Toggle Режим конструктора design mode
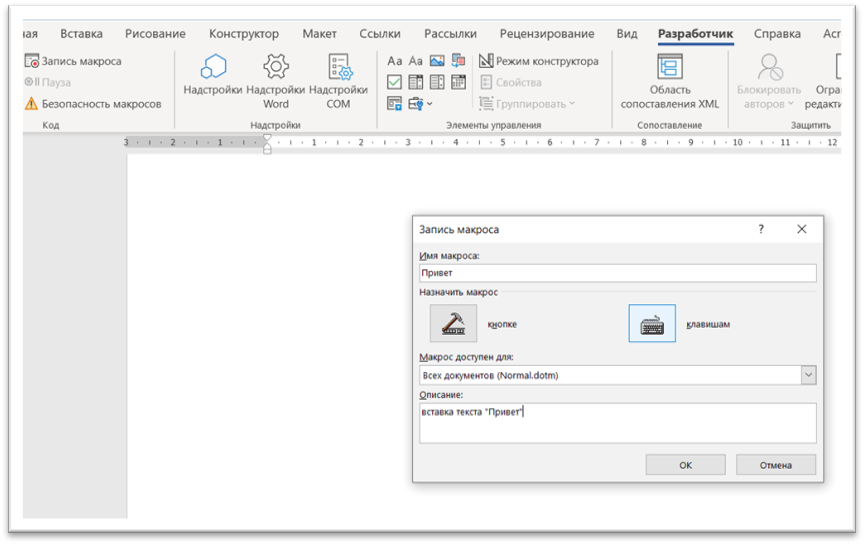Screen dimensions: 865x545 point(538,61)
